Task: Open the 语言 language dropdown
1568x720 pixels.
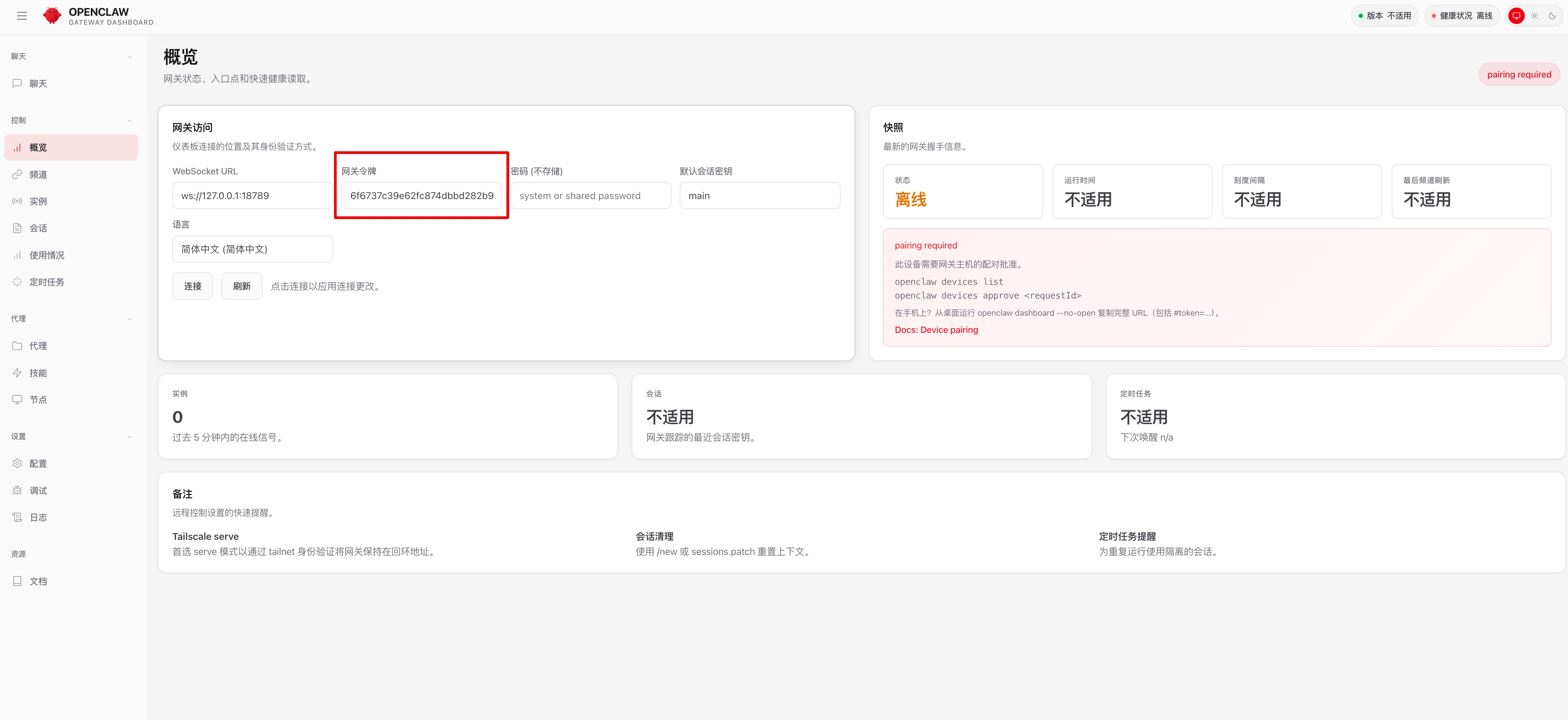Action: pos(252,249)
